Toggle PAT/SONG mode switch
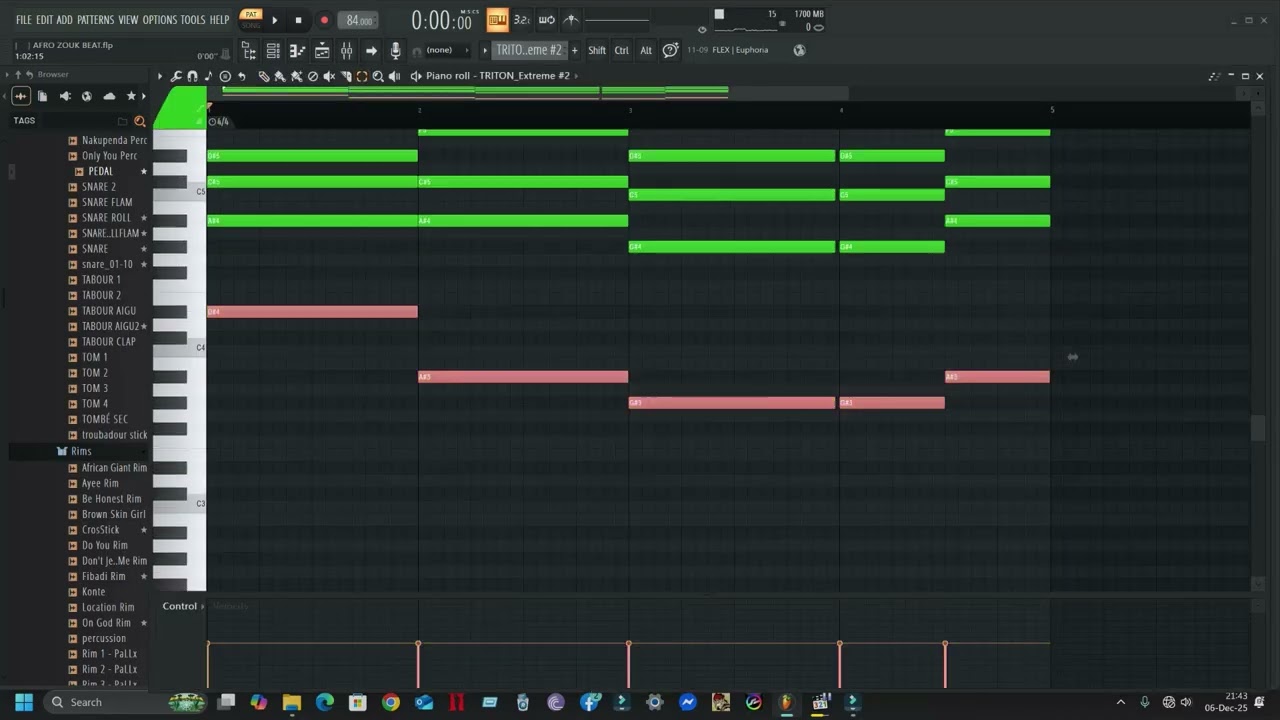 tap(251, 20)
